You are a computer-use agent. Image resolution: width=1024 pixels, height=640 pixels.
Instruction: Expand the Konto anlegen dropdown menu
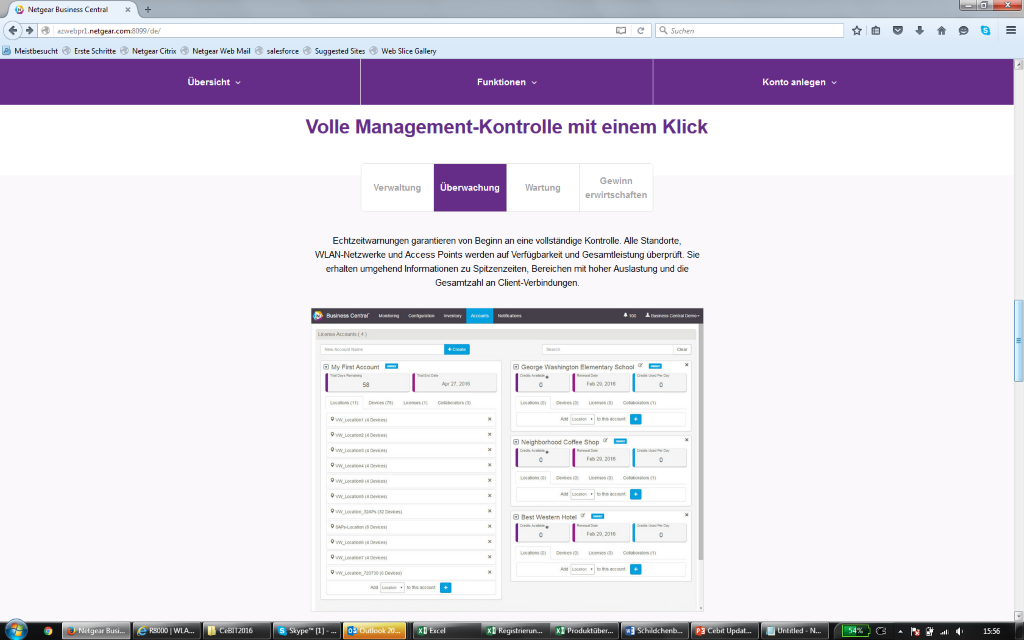pos(799,82)
